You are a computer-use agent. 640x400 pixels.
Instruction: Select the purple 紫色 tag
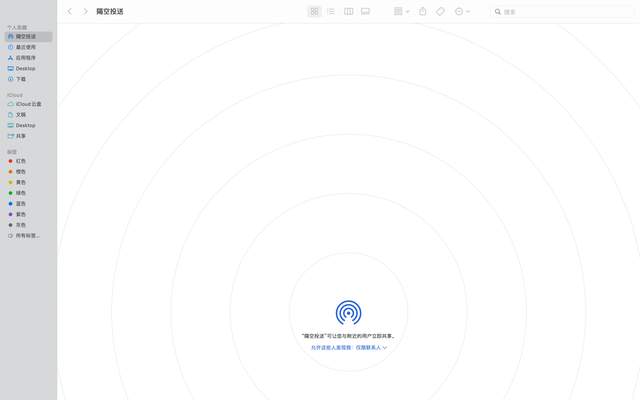tap(29, 214)
